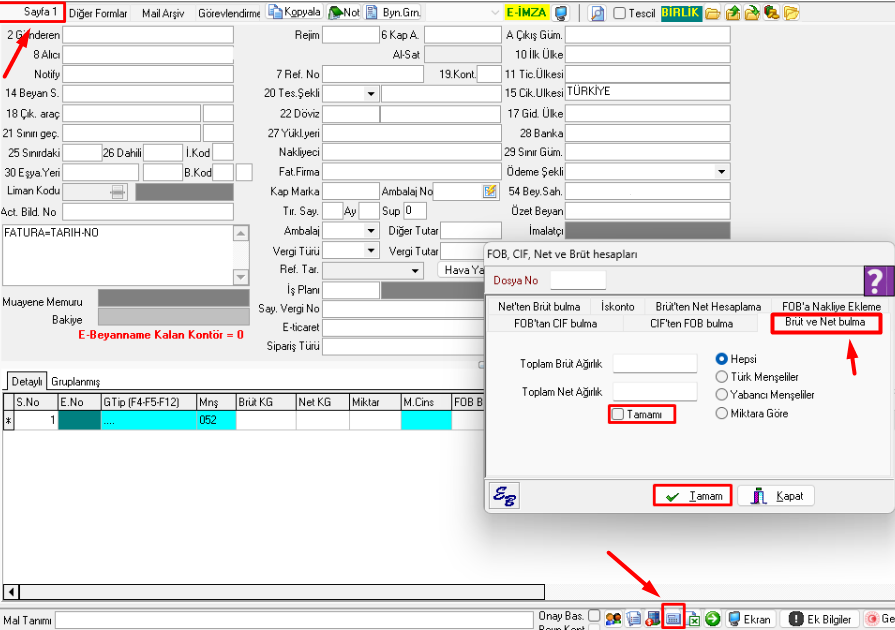Open the Gruplanmış tab
Viewport: 895px width, 630px height.
click(x=76, y=382)
